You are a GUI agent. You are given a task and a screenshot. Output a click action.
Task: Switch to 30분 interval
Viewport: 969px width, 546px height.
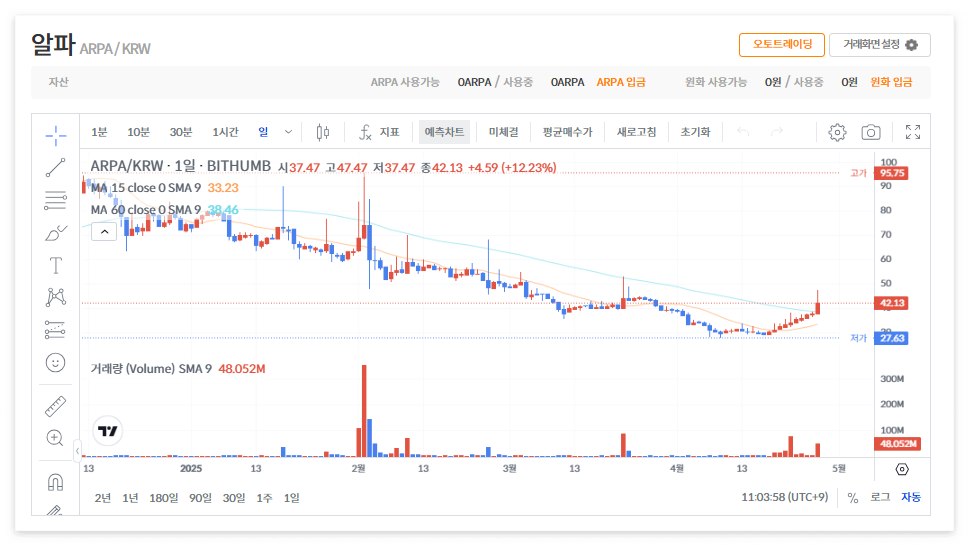pos(180,132)
